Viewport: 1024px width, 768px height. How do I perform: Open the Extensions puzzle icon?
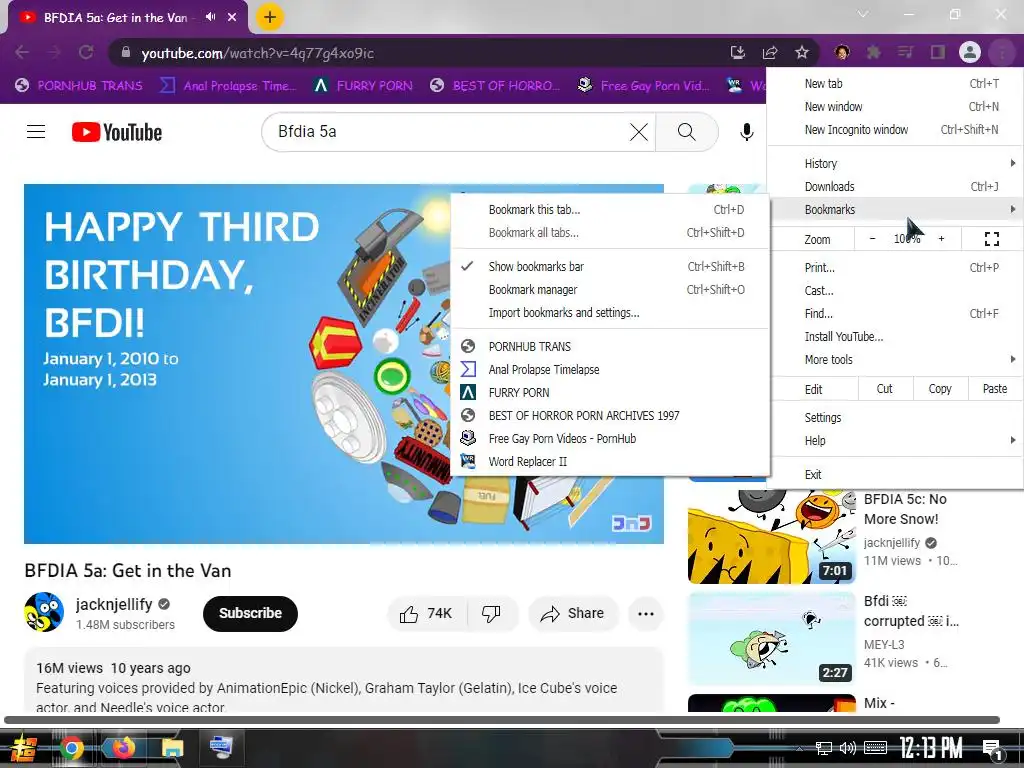click(873, 52)
